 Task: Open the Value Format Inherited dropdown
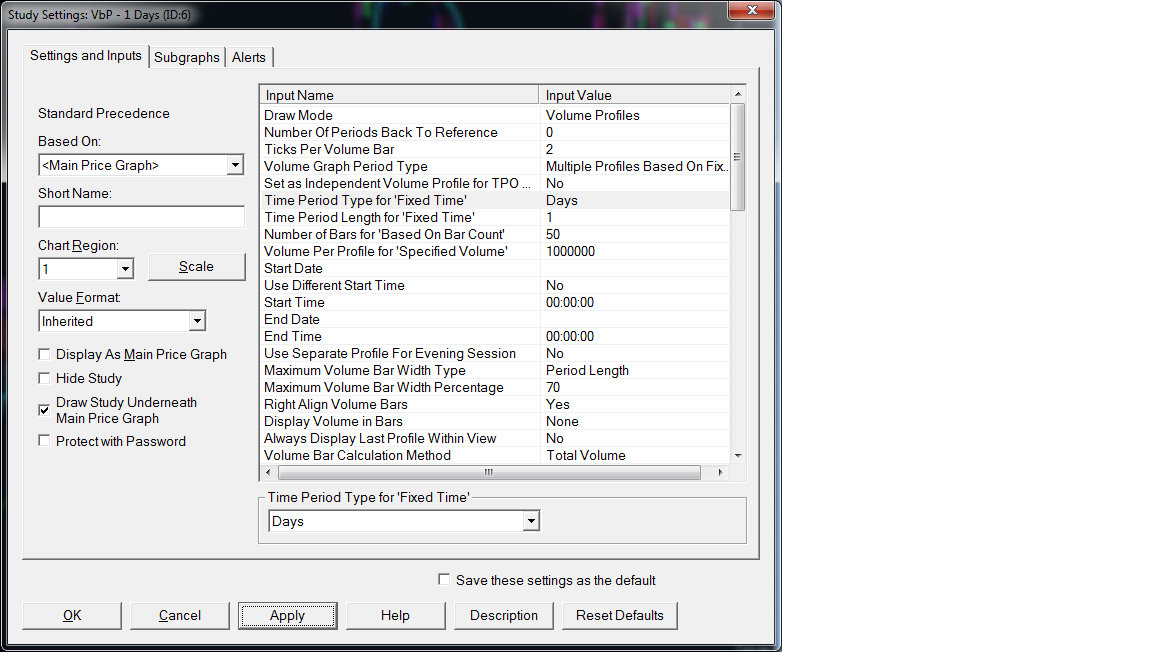[x=197, y=321]
